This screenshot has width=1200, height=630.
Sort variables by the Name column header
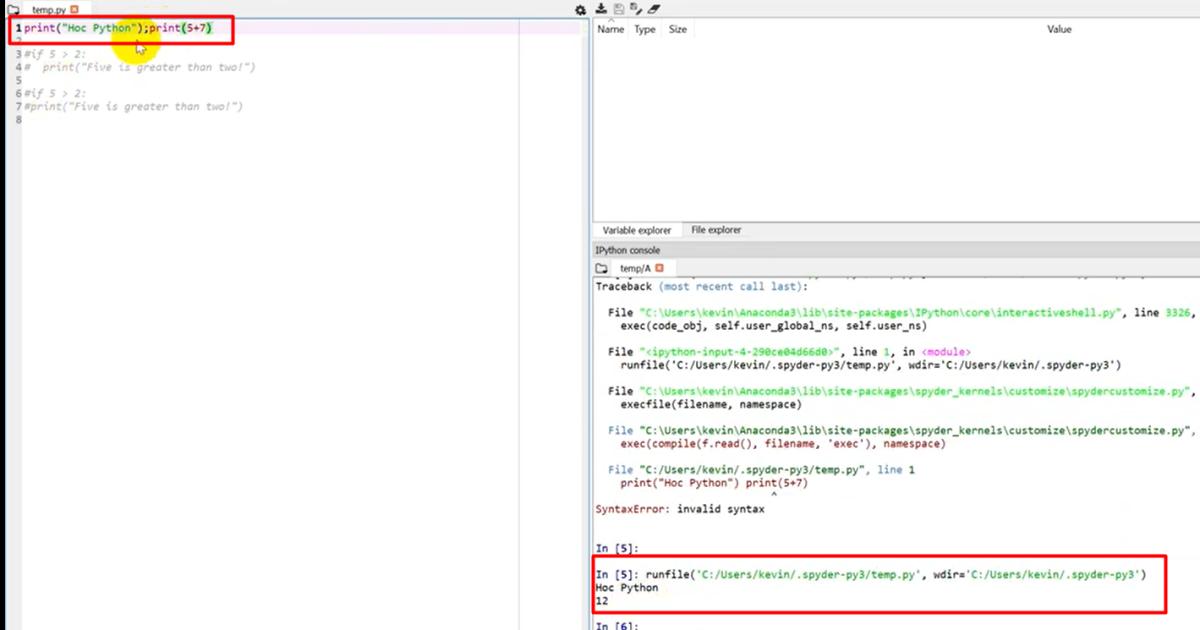pyautogui.click(x=610, y=29)
